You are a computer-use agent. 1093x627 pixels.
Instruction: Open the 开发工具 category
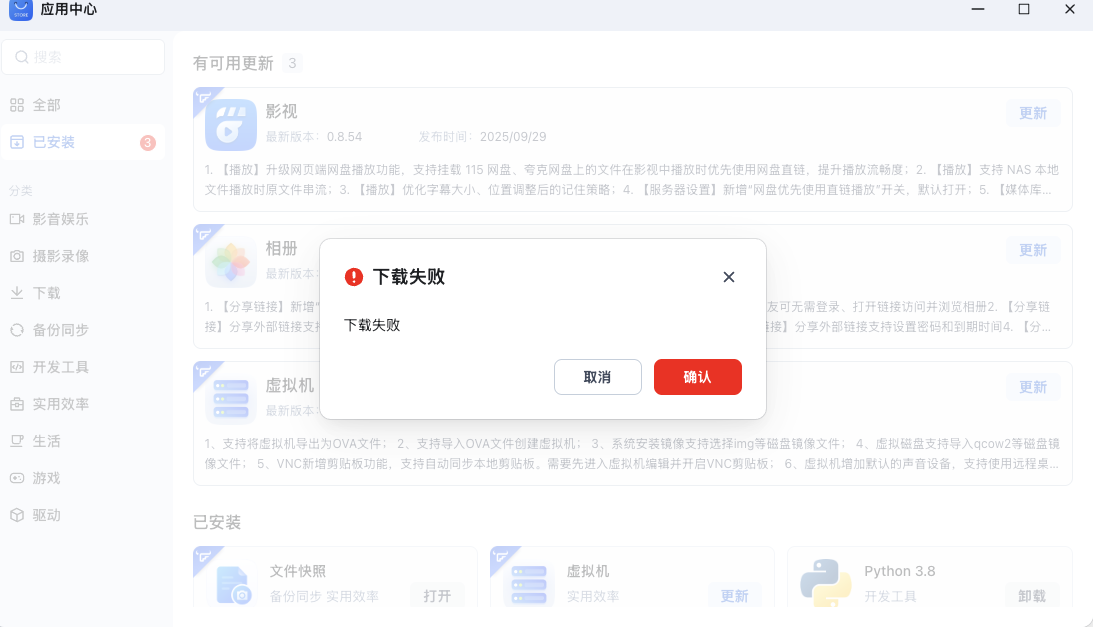pos(83,367)
